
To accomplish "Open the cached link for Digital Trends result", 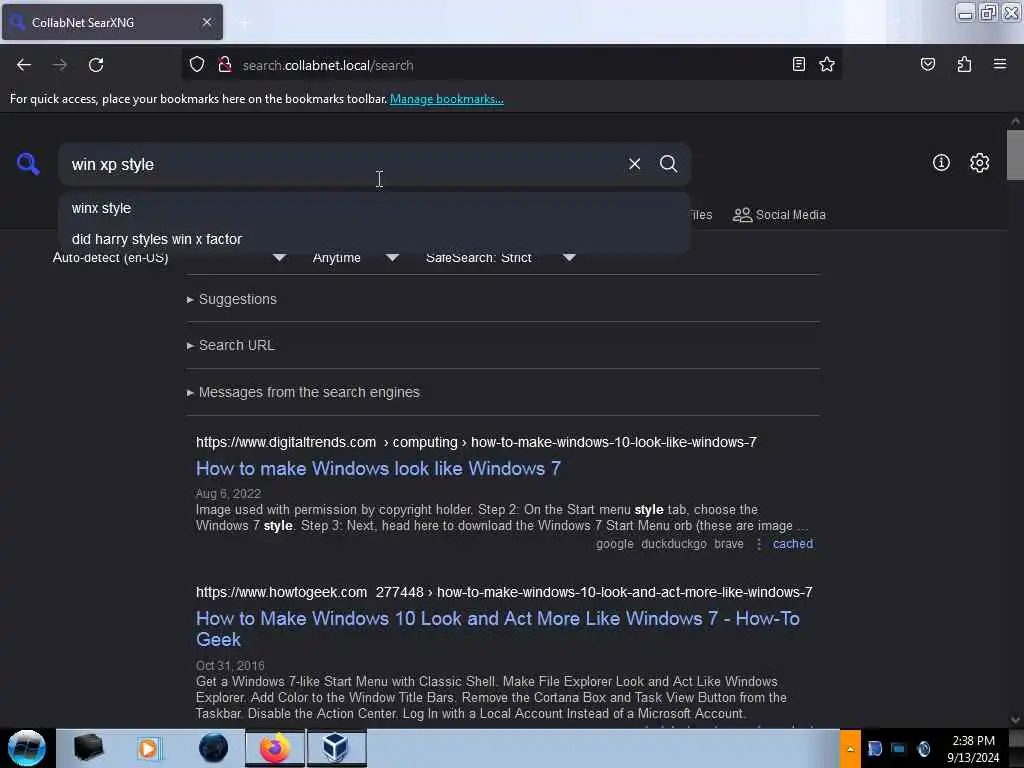I will coord(793,543).
